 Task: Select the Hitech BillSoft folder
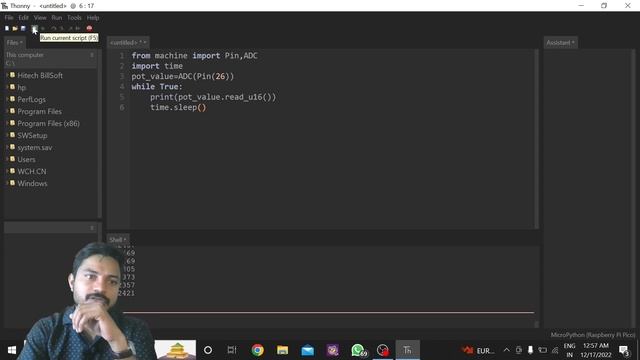[x=40, y=76]
